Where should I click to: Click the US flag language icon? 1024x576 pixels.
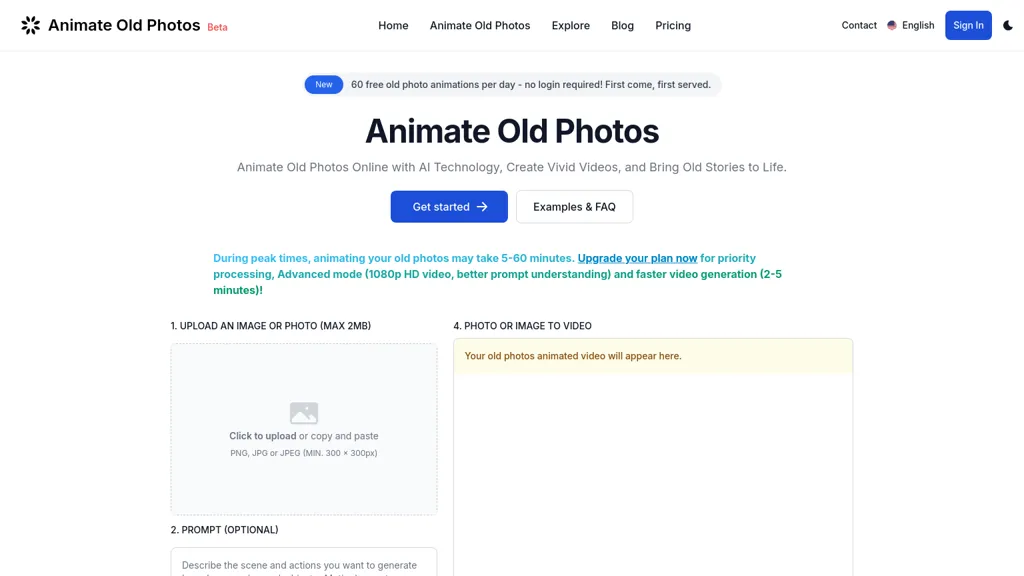pos(892,25)
